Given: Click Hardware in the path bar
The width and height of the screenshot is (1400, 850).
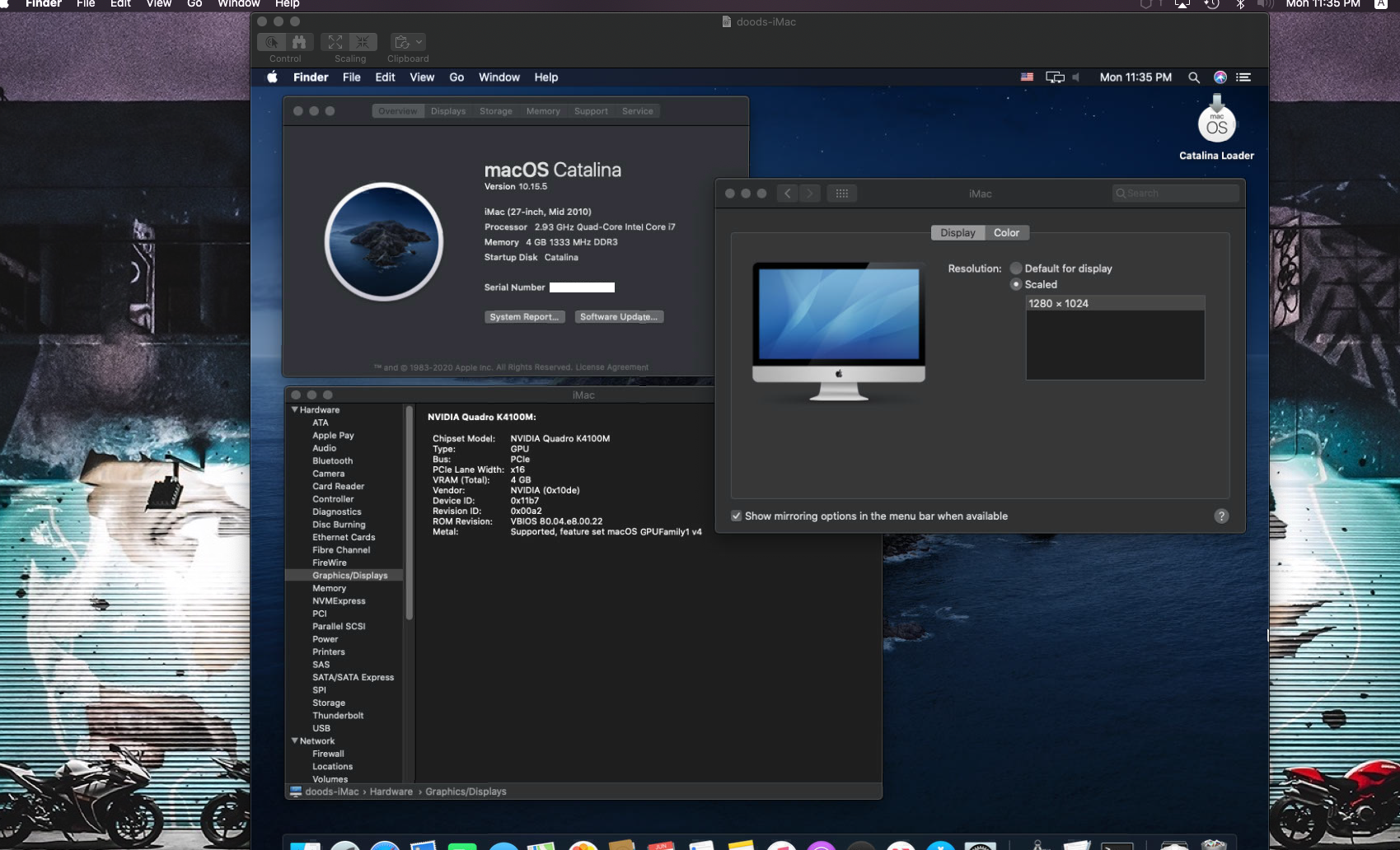Looking at the screenshot, I should coord(391,792).
